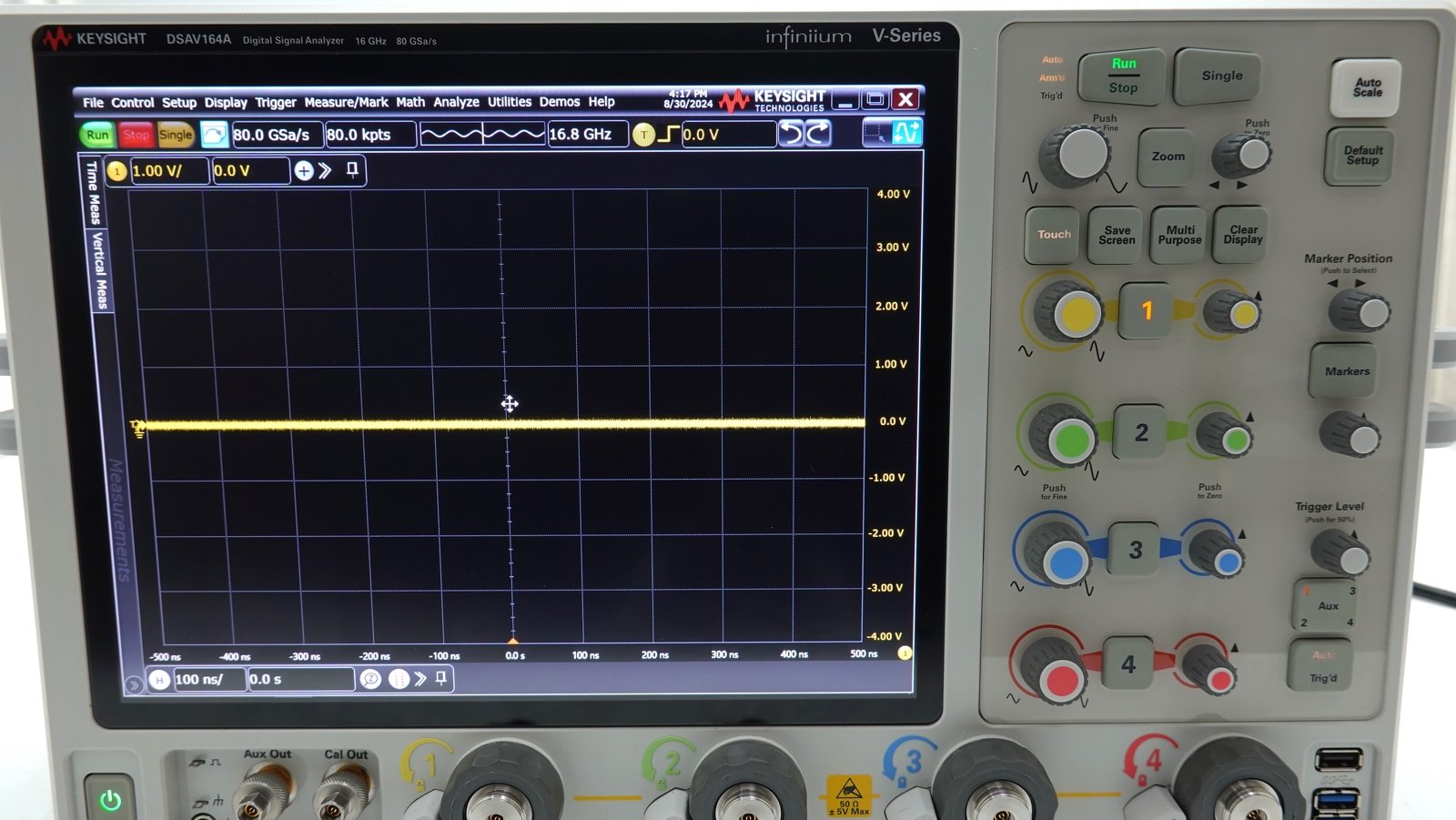The image size is (1456, 820).
Task: Click the on-screen yellow Single button
Action: pyautogui.click(x=176, y=135)
